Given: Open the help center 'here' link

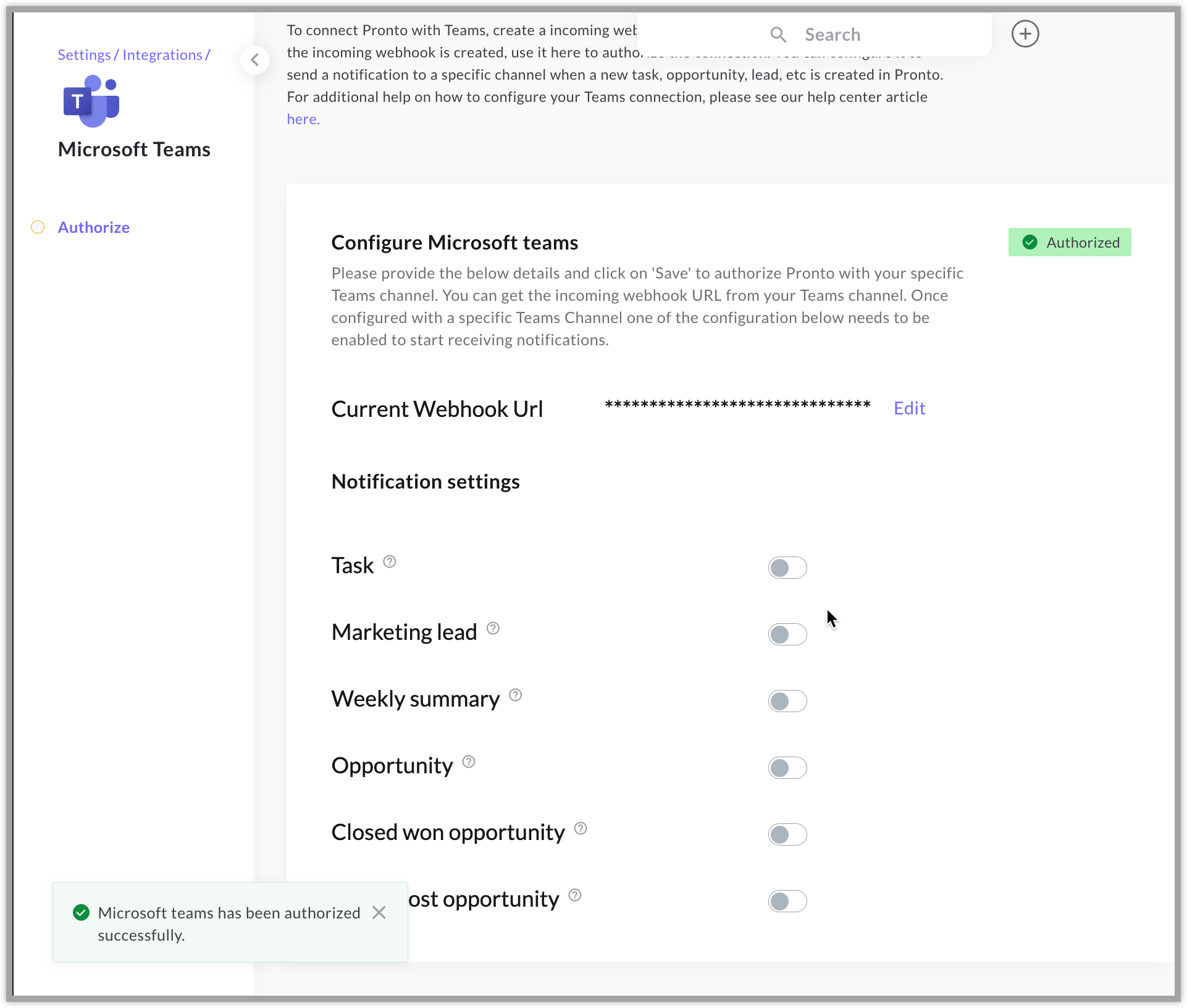Looking at the screenshot, I should click(x=303, y=119).
